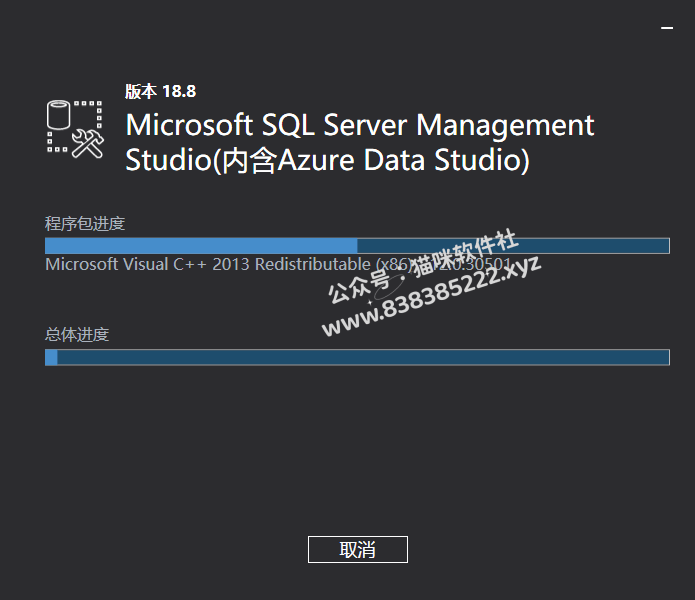This screenshot has height=600, width=695.
Task: Click the crossed wrench and hammer icon
Action: tap(88, 144)
